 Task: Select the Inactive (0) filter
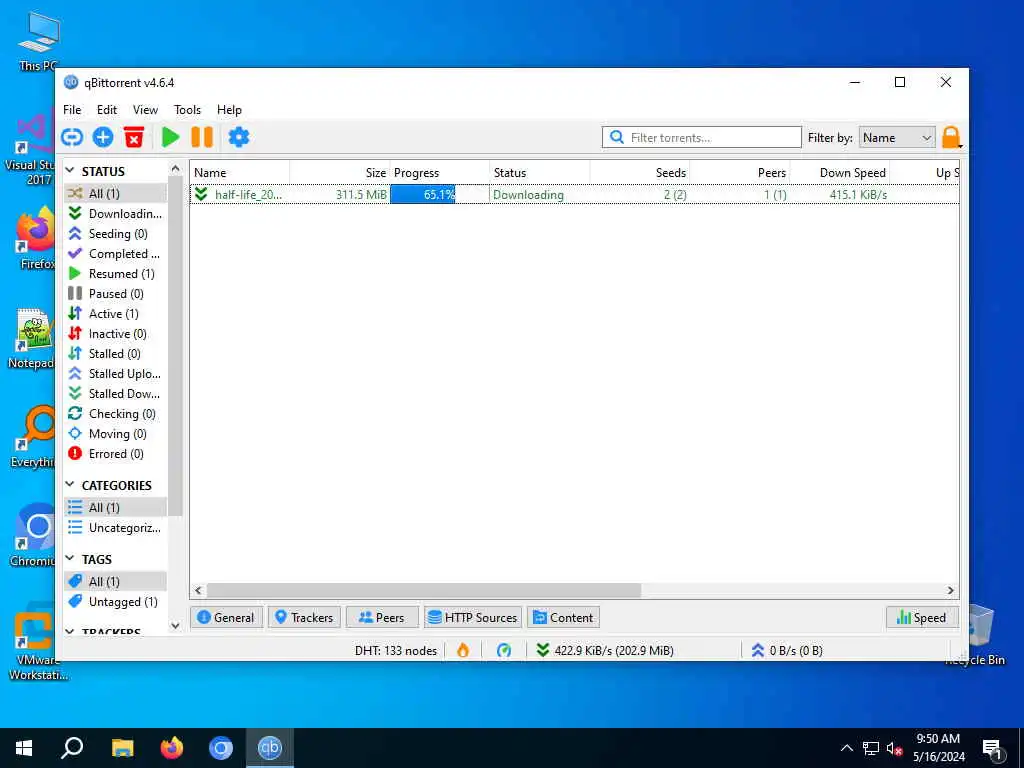pos(116,334)
